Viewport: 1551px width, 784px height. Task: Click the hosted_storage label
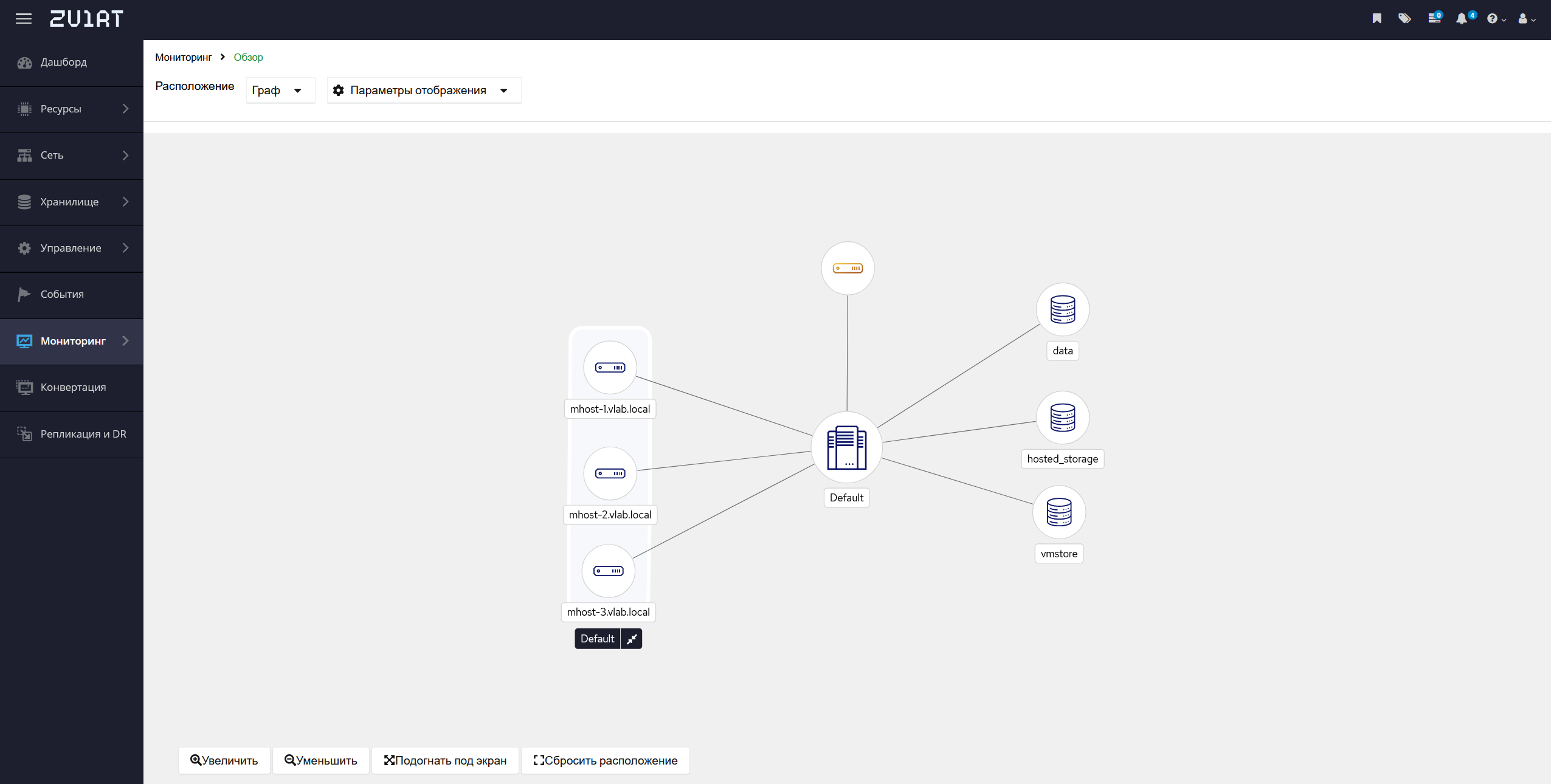click(1063, 459)
